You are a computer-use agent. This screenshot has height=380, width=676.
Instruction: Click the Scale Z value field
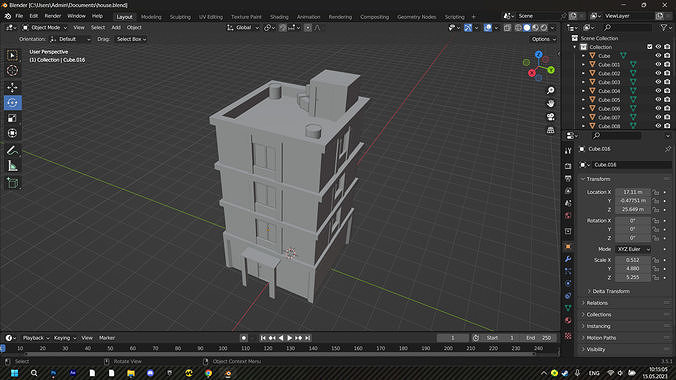(633, 277)
